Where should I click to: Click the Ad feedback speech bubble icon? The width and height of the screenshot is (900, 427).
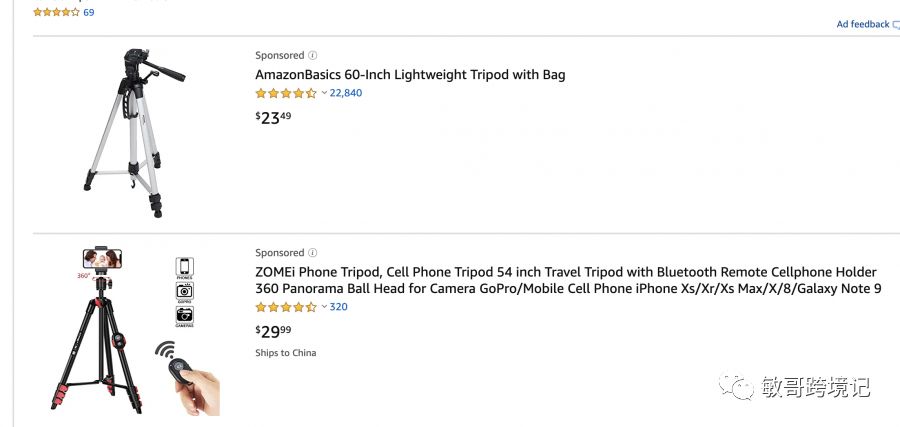pos(895,25)
